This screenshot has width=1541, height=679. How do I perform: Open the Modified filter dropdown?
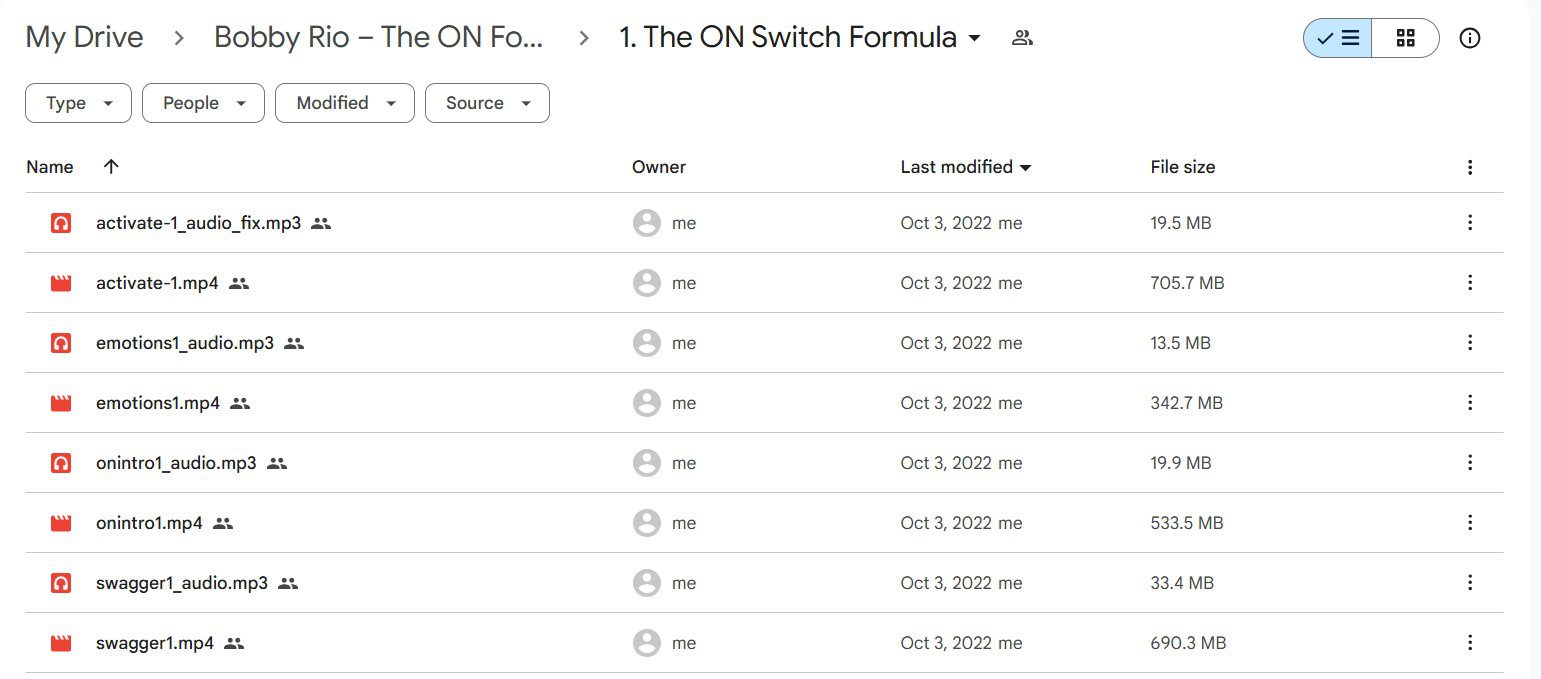pyautogui.click(x=345, y=103)
